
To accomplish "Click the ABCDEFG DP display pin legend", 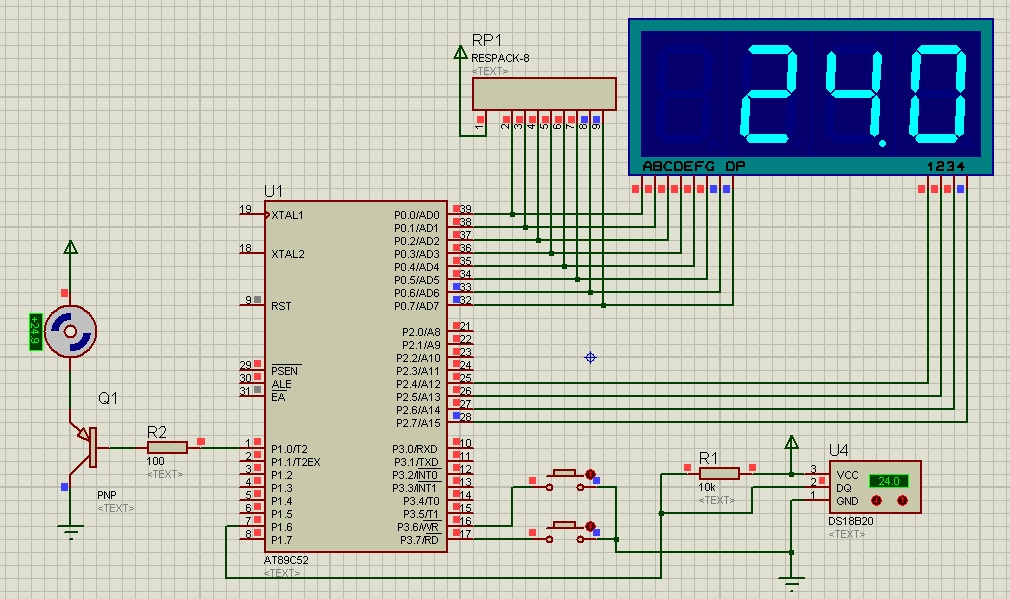I will (x=694, y=166).
